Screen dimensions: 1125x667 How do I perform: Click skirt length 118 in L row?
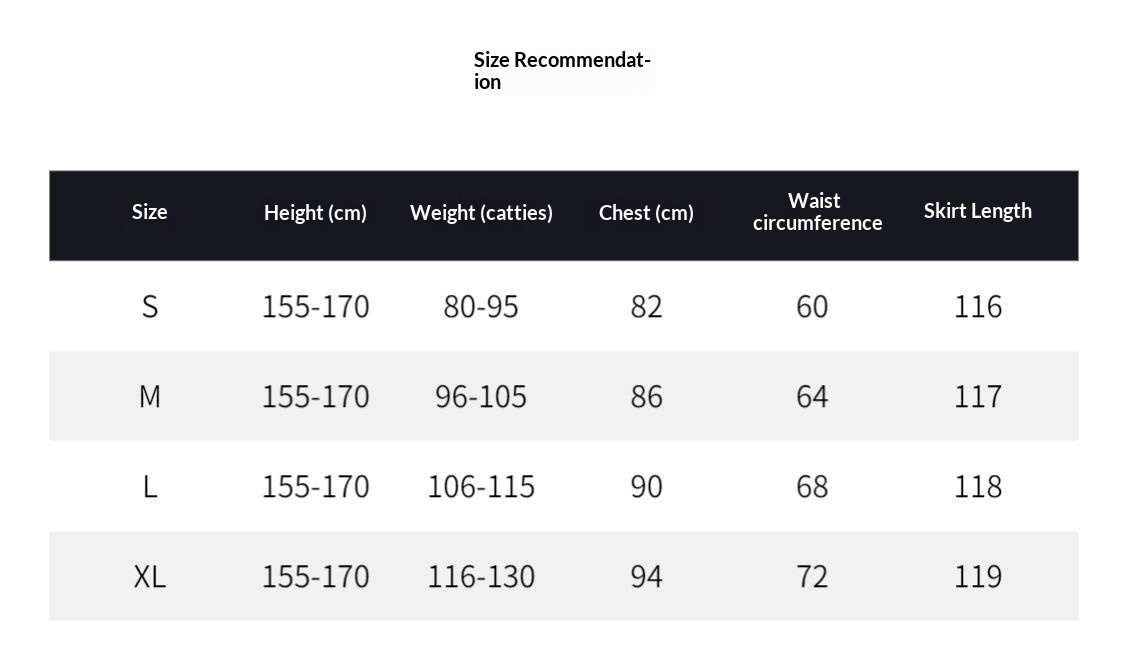(x=977, y=487)
